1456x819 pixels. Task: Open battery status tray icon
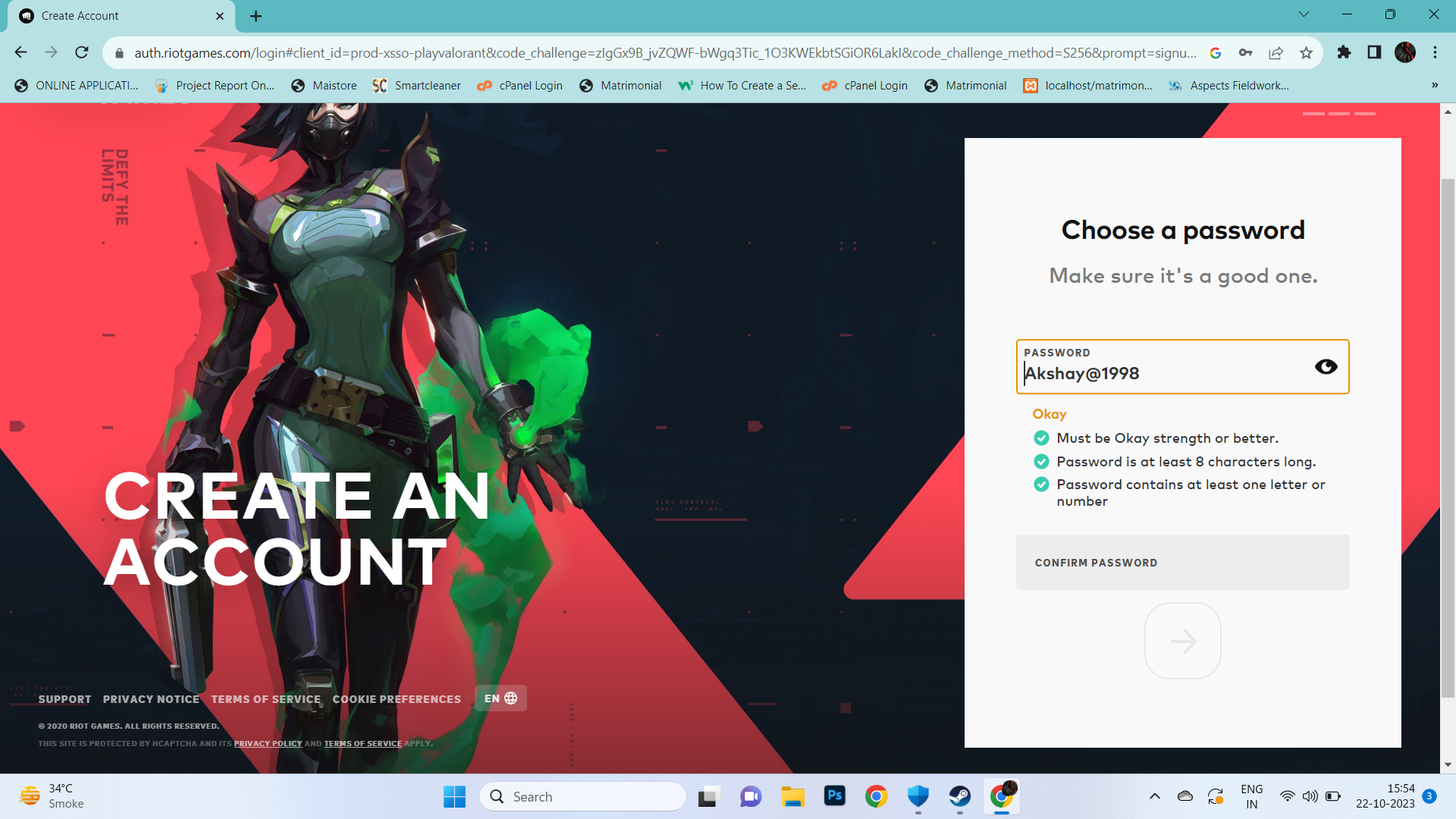pos(1333,796)
